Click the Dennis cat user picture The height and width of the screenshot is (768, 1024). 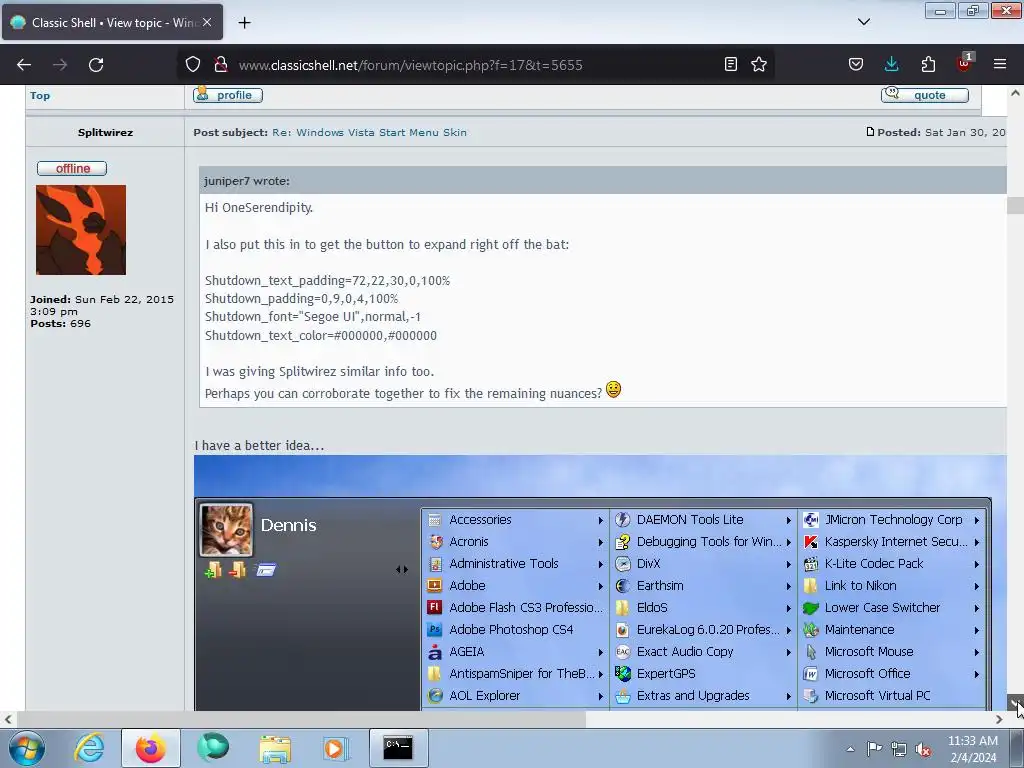click(x=226, y=530)
